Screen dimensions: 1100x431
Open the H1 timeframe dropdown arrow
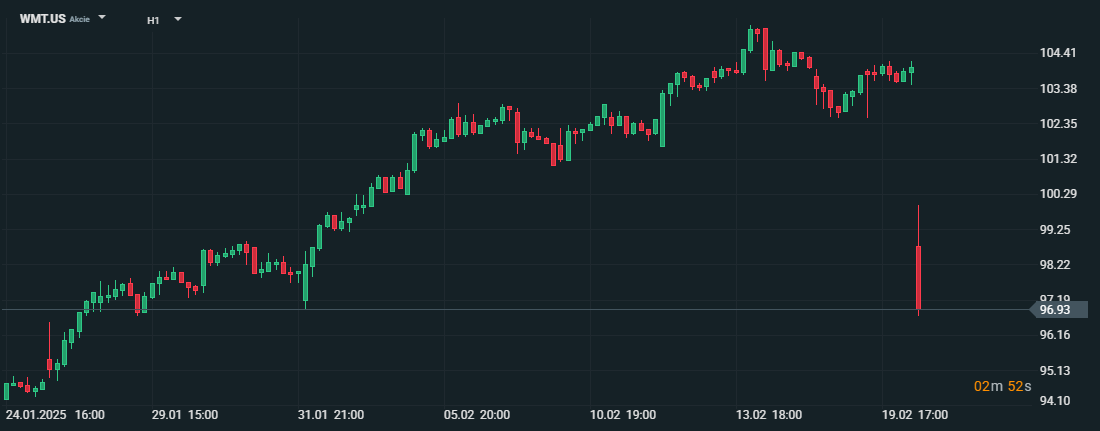point(178,19)
